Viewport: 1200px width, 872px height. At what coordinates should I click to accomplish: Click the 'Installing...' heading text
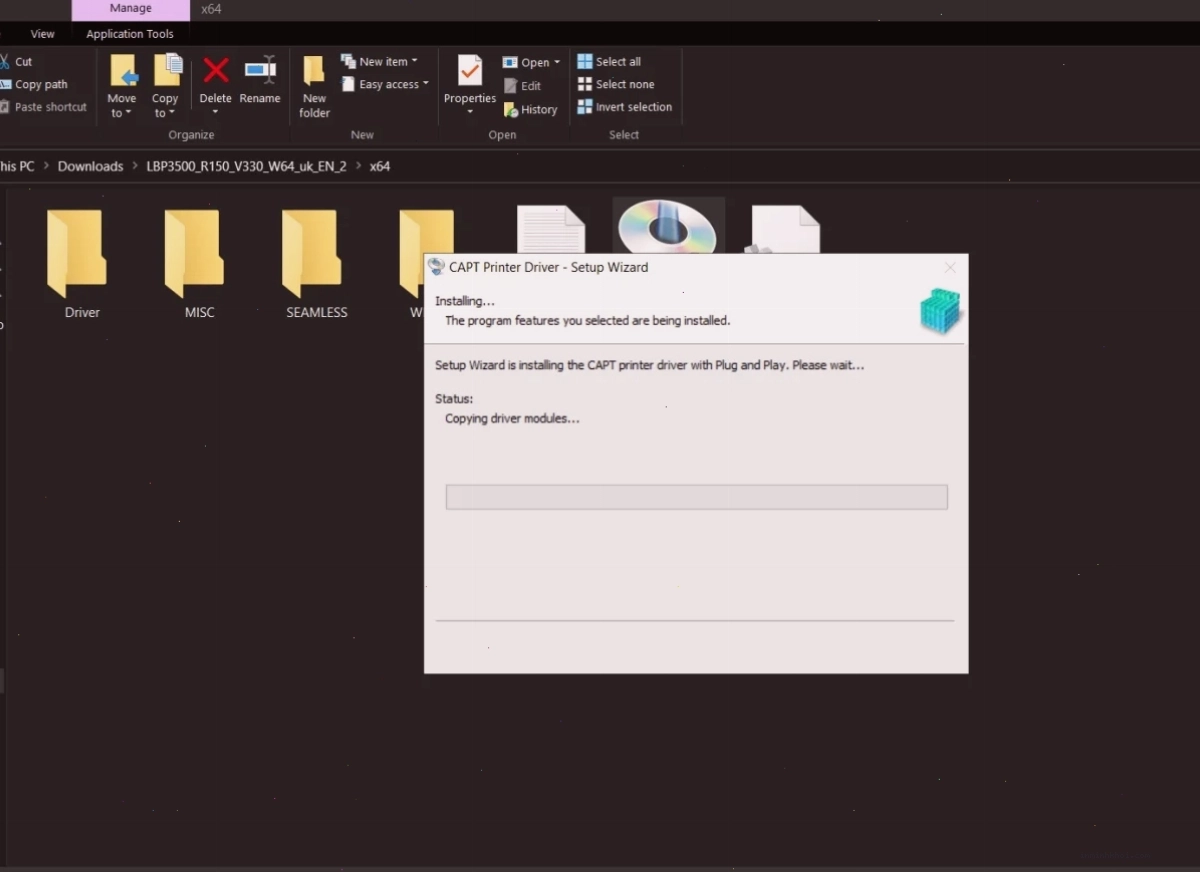pyautogui.click(x=465, y=300)
